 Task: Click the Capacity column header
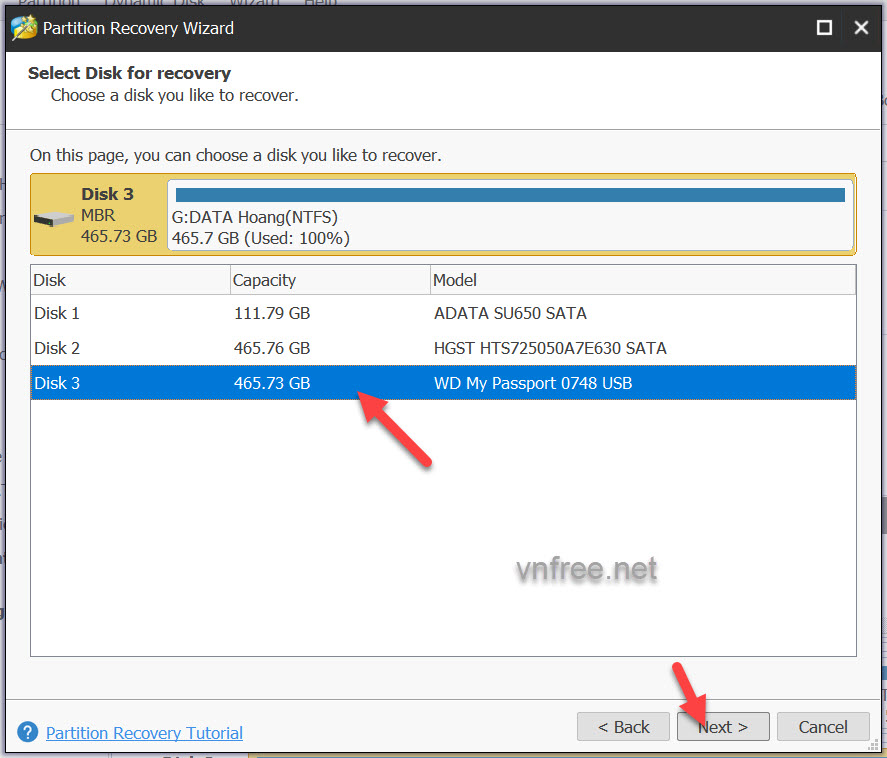coord(330,281)
